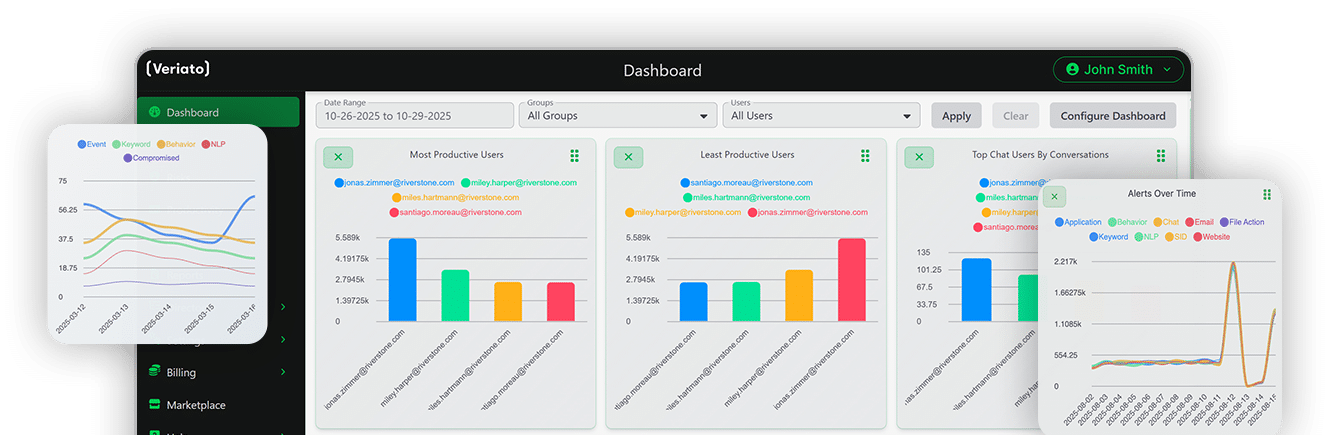Click tallest blue bar in Top Chat Users
Image resolution: width=1330 pixels, height=435 pixels.
[976, 290]
